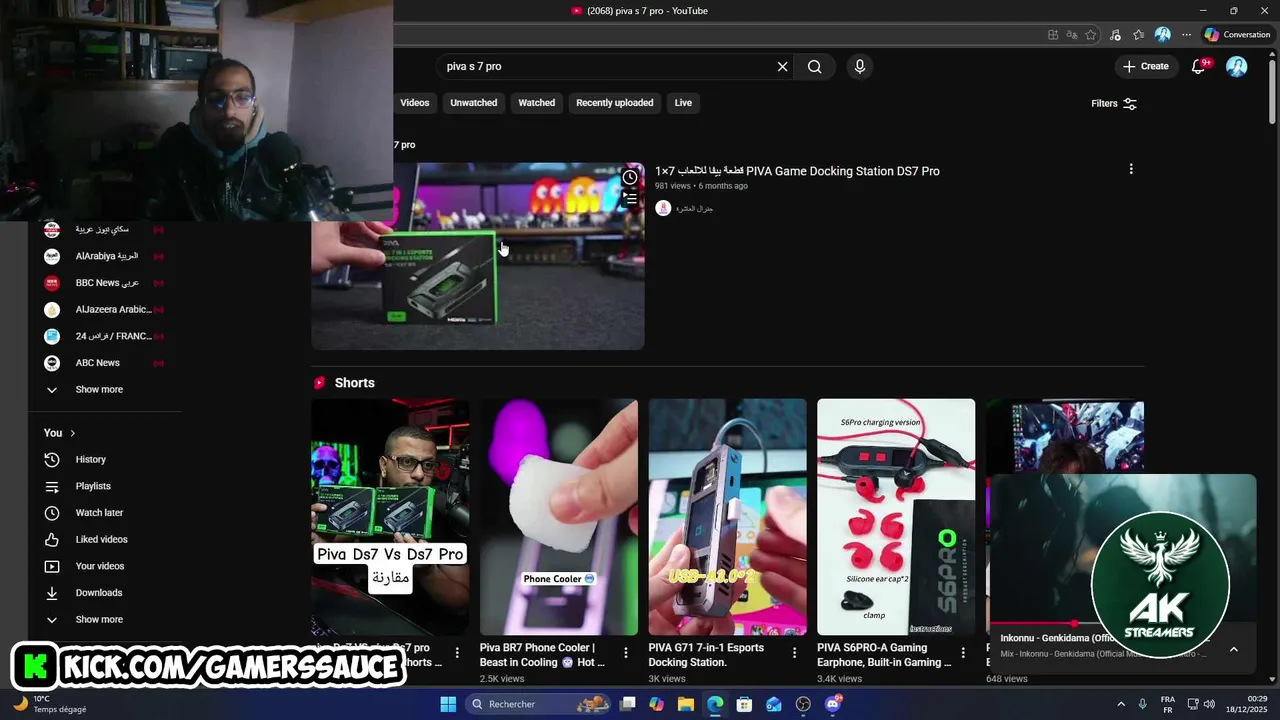
Task: Play the Phone Cooler short thumbnail
Action: tap(559, 517)
